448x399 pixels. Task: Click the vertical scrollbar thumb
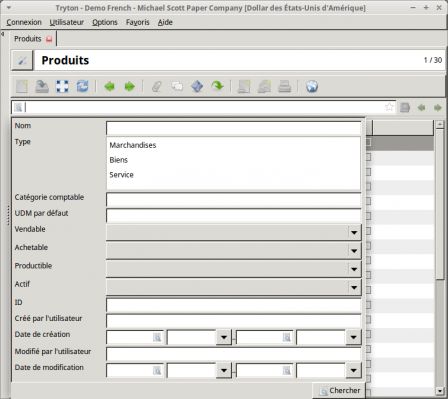pyautogui.click(x=440, y=204)
